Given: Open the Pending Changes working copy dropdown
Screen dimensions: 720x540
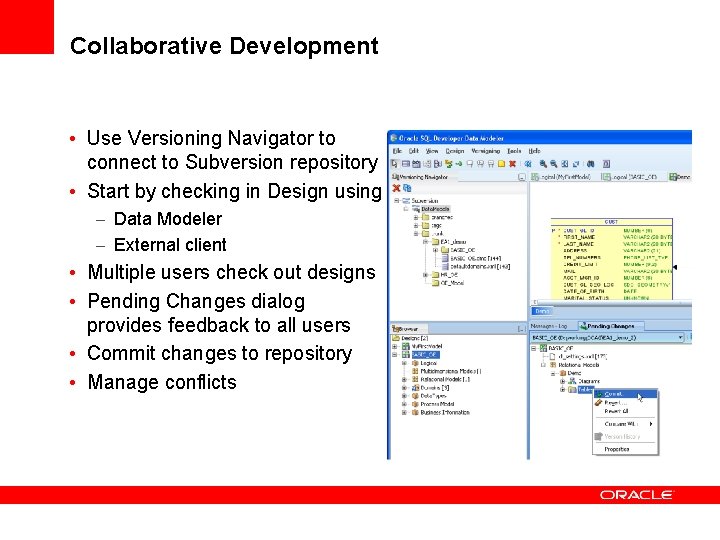Looking at the screenshot, I should pos(681,338).
